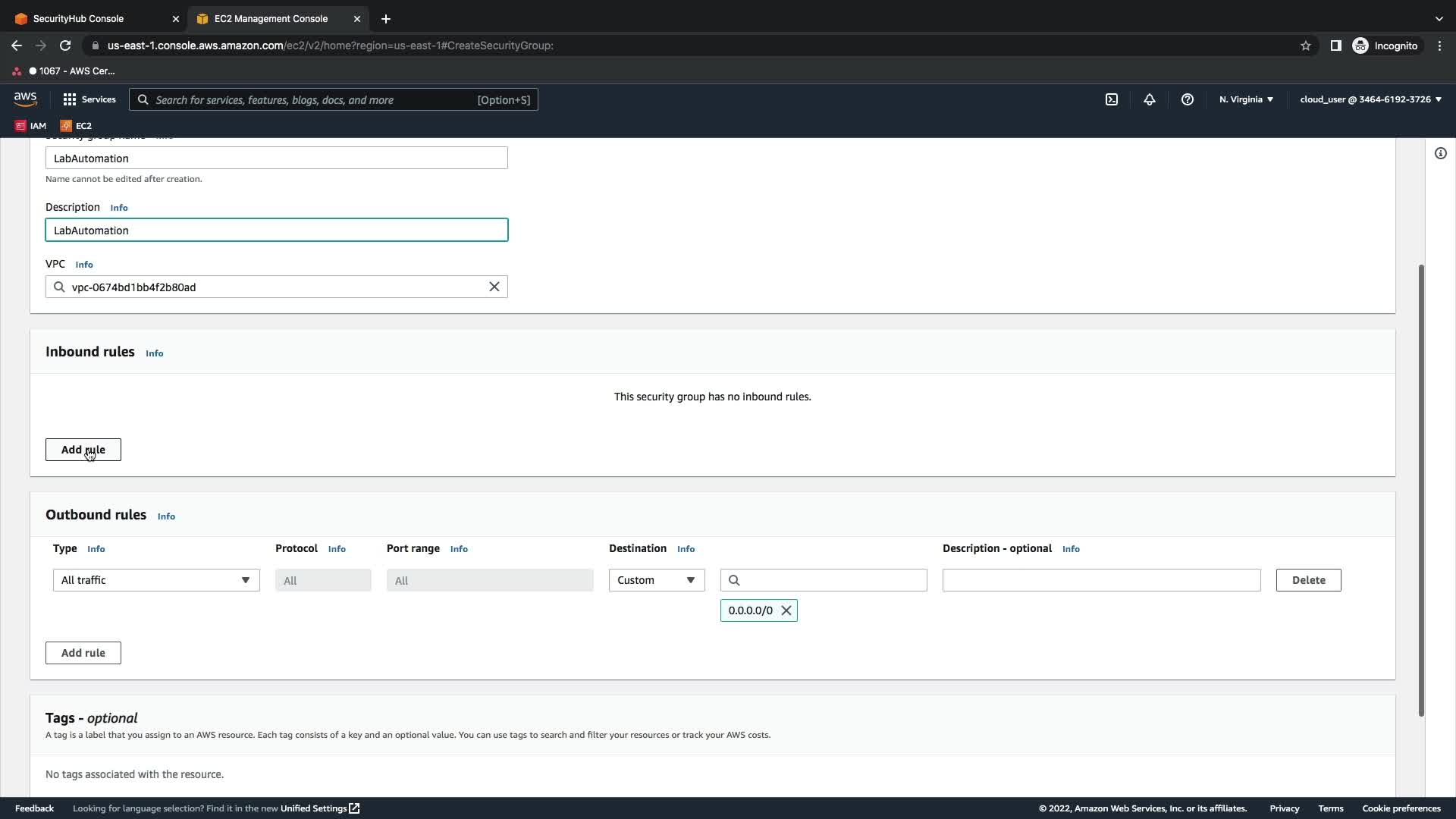
Task: Expand the outbound Type All traffic dropdown
Action: [156, 580]
